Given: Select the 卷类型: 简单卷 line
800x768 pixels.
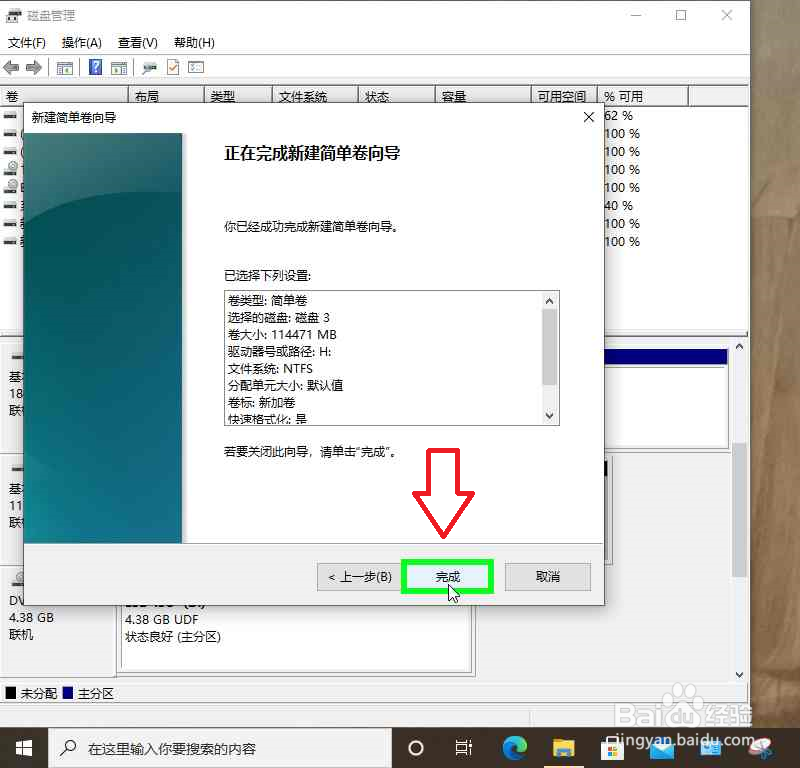Looking at the screenshot, I should [x=267, y=301].
